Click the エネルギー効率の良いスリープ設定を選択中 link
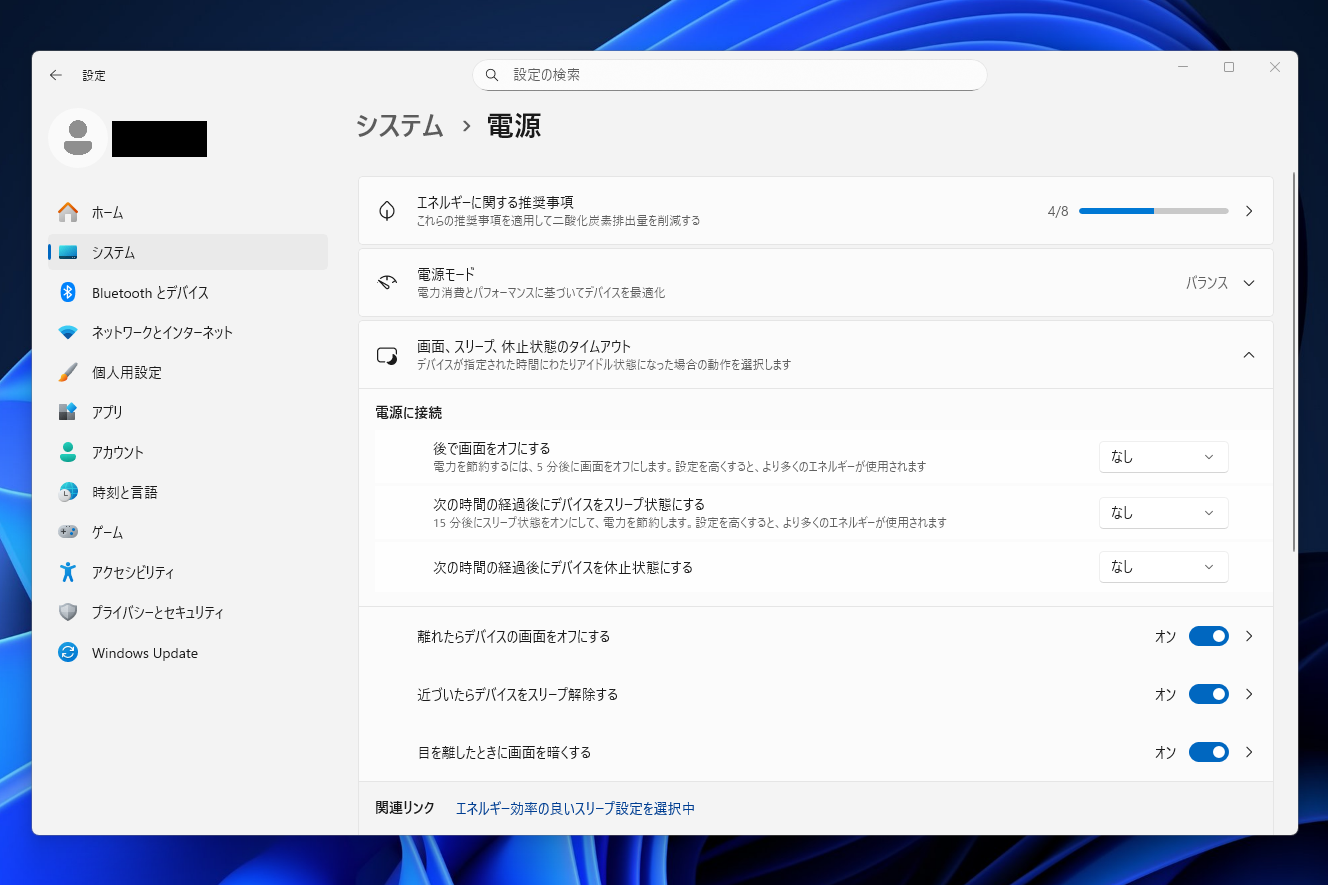 [x=574, y=807]
